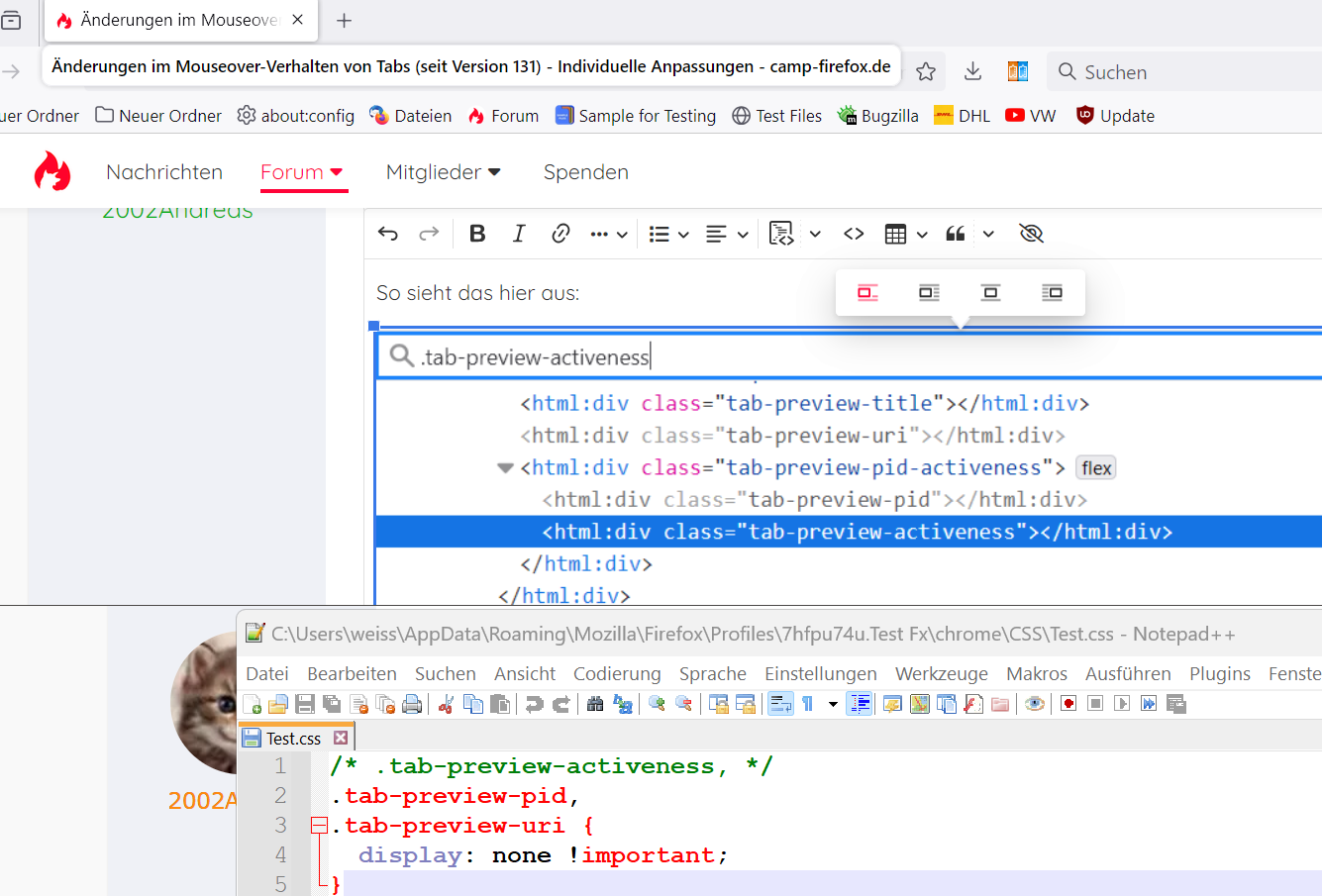Collapse the fold marker beside .tab-preview-uri
Viewport: 1322px width, 896px height.
(319, 826)
